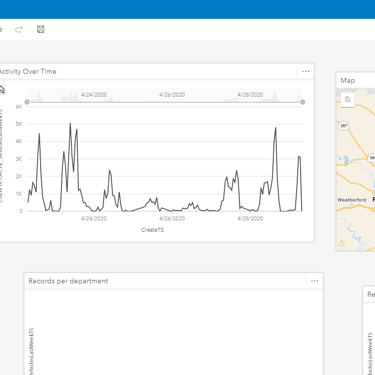This screenshot has height=375, width=375.
Task: Open the Activity Over Time card options menu
Action: [x=306, y=71]
